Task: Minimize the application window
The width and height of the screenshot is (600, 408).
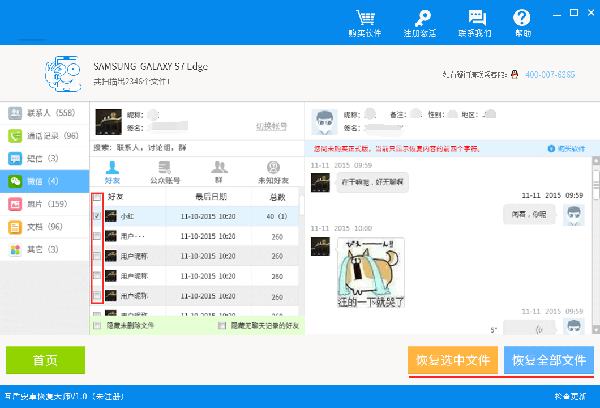Action: [557, 13]
